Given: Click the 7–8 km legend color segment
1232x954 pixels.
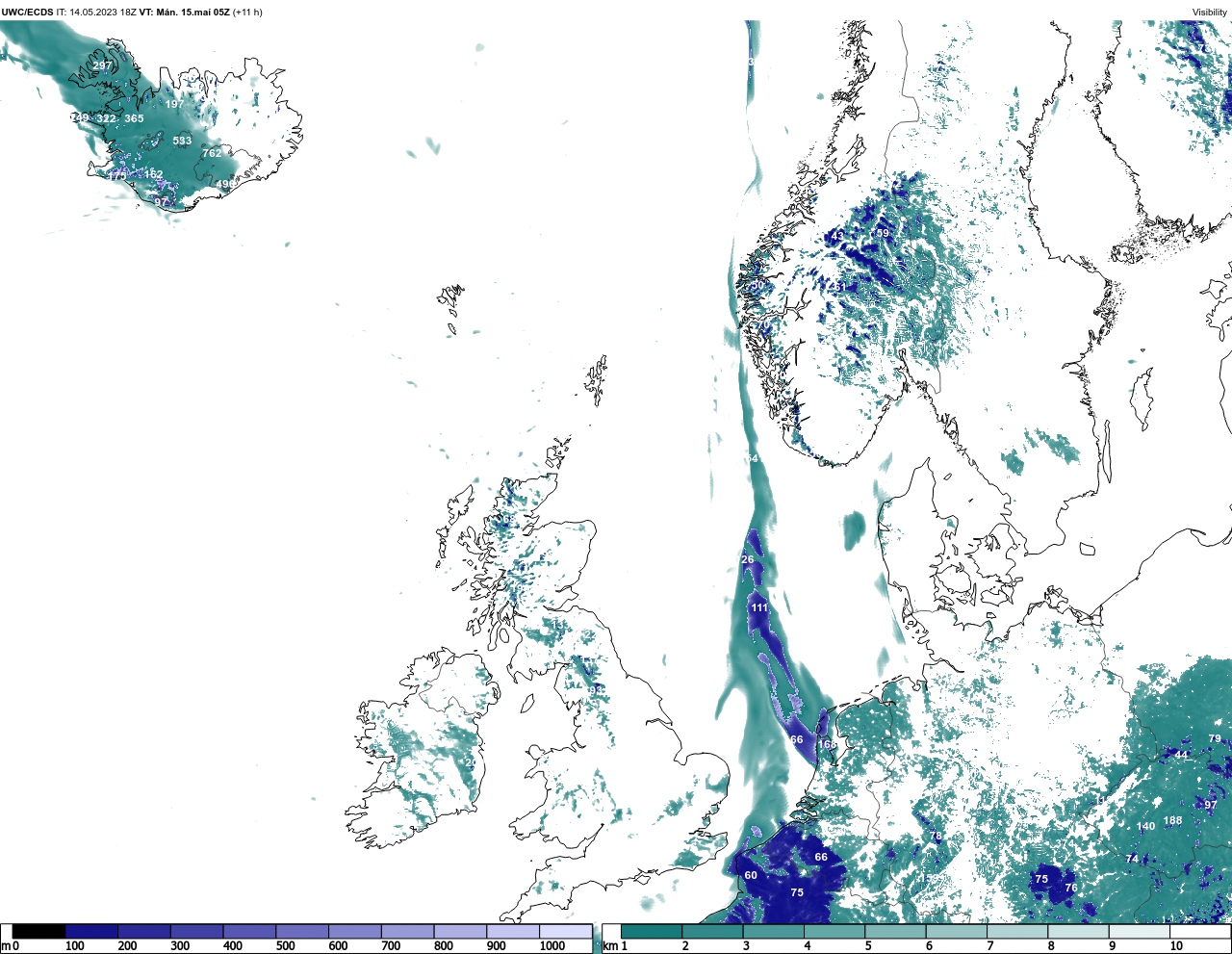Looking at the screenshot, I should 1017,931.
